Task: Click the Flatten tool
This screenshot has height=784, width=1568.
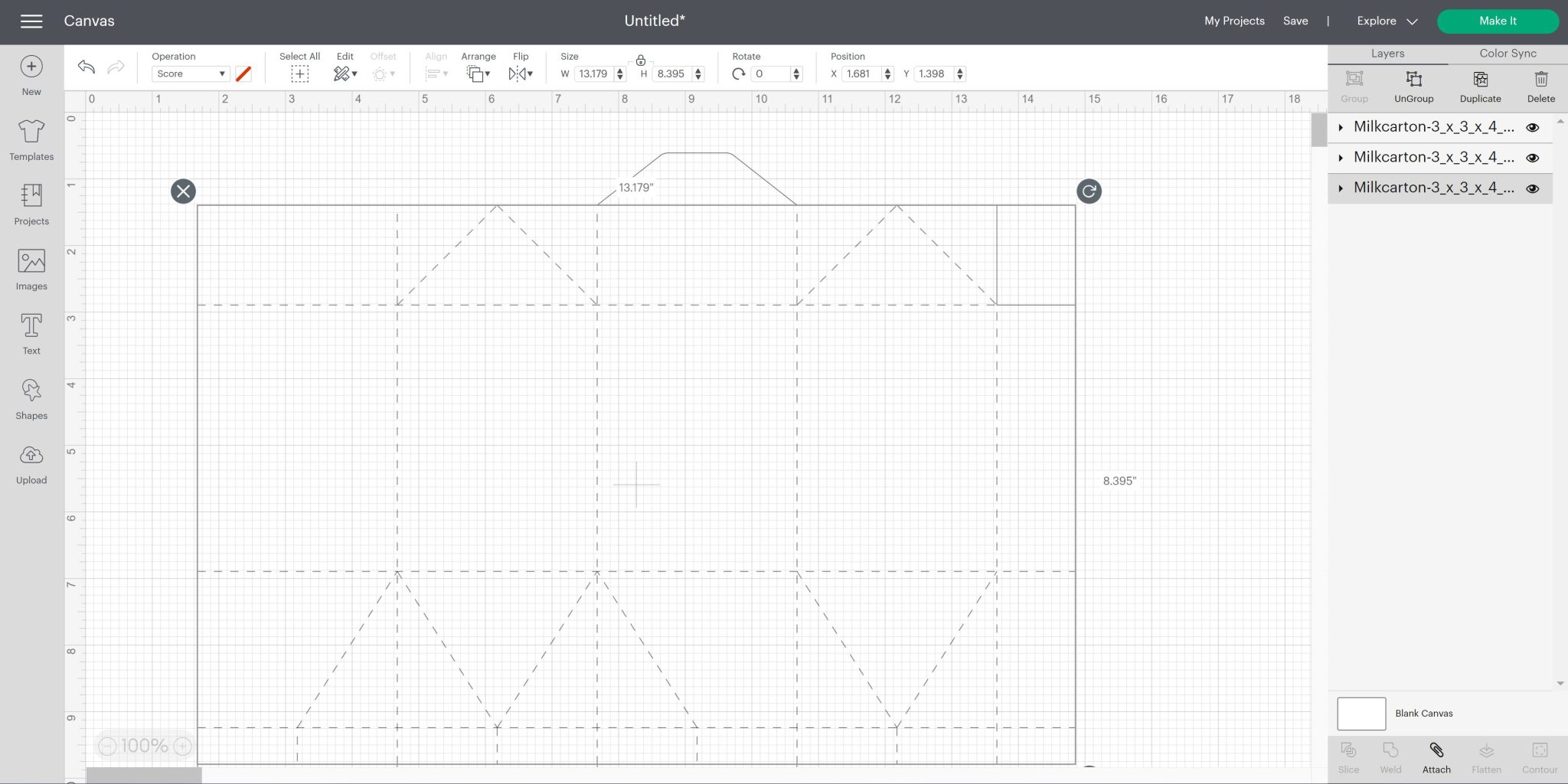Action: [x=1486, y=758]
